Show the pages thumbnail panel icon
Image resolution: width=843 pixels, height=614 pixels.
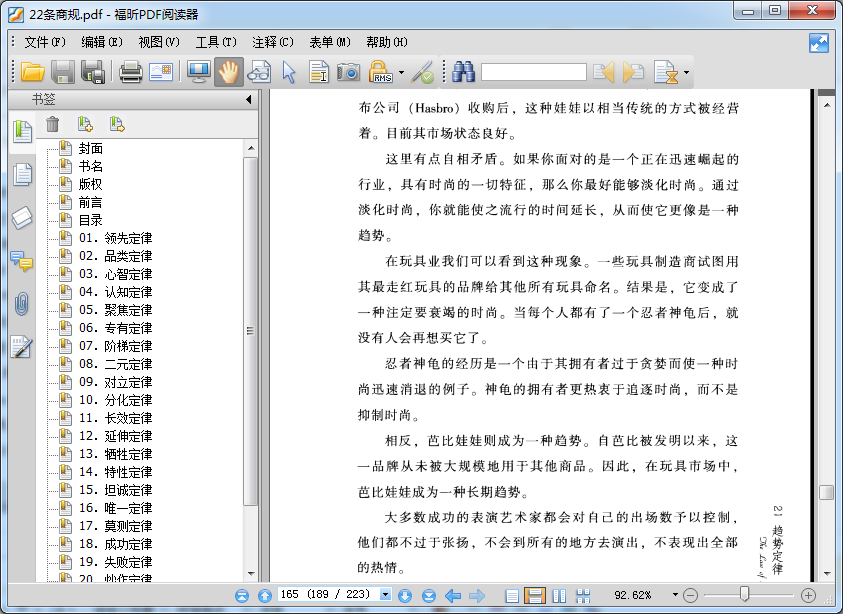click(x=22, y=175)
